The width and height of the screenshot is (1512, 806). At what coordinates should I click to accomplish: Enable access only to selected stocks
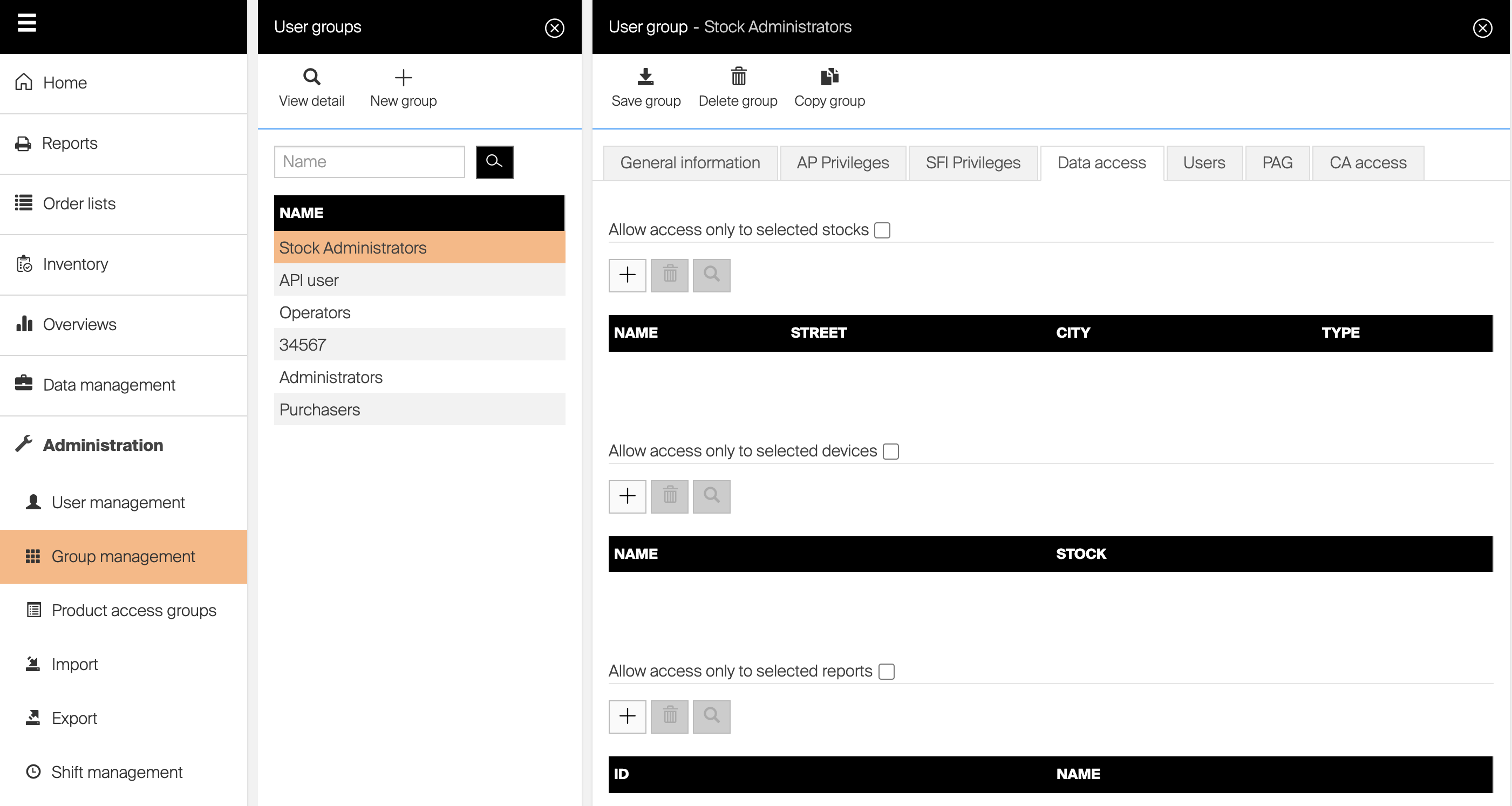[882, 230]
